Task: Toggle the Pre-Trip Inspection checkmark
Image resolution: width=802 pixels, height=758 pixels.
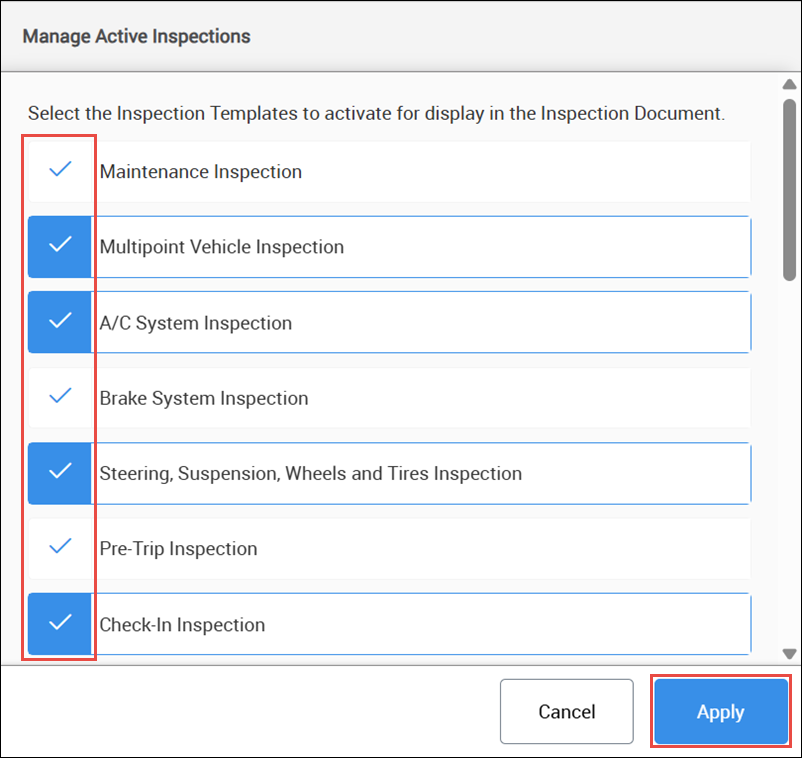Action: click(x=60, y=548)
